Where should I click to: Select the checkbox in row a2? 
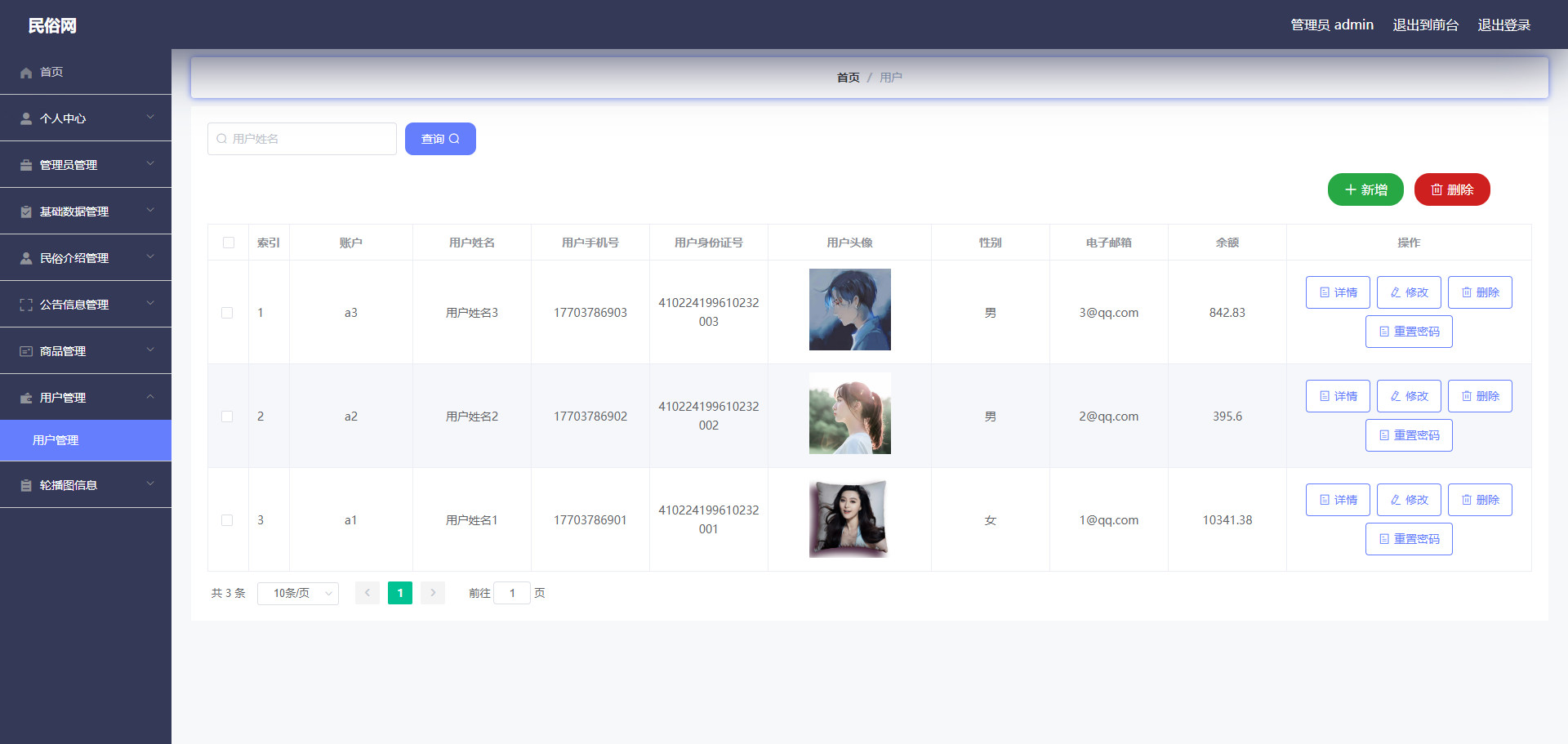(227, 417)
